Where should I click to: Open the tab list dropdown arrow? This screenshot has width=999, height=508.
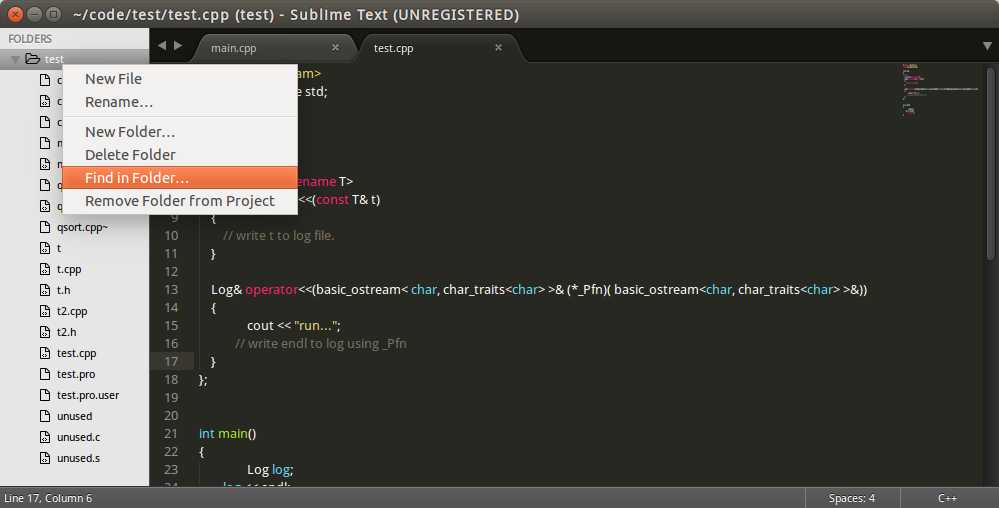tap(987, 46)
